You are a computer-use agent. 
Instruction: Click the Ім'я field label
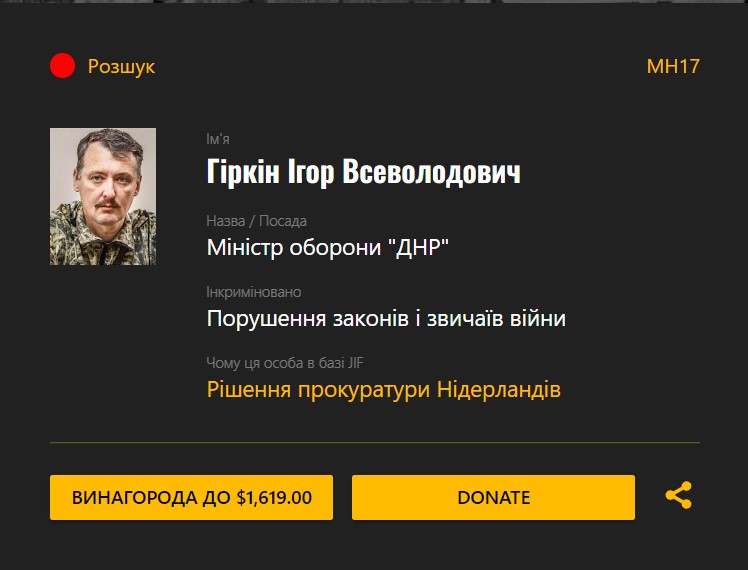(x=218, y=139)
